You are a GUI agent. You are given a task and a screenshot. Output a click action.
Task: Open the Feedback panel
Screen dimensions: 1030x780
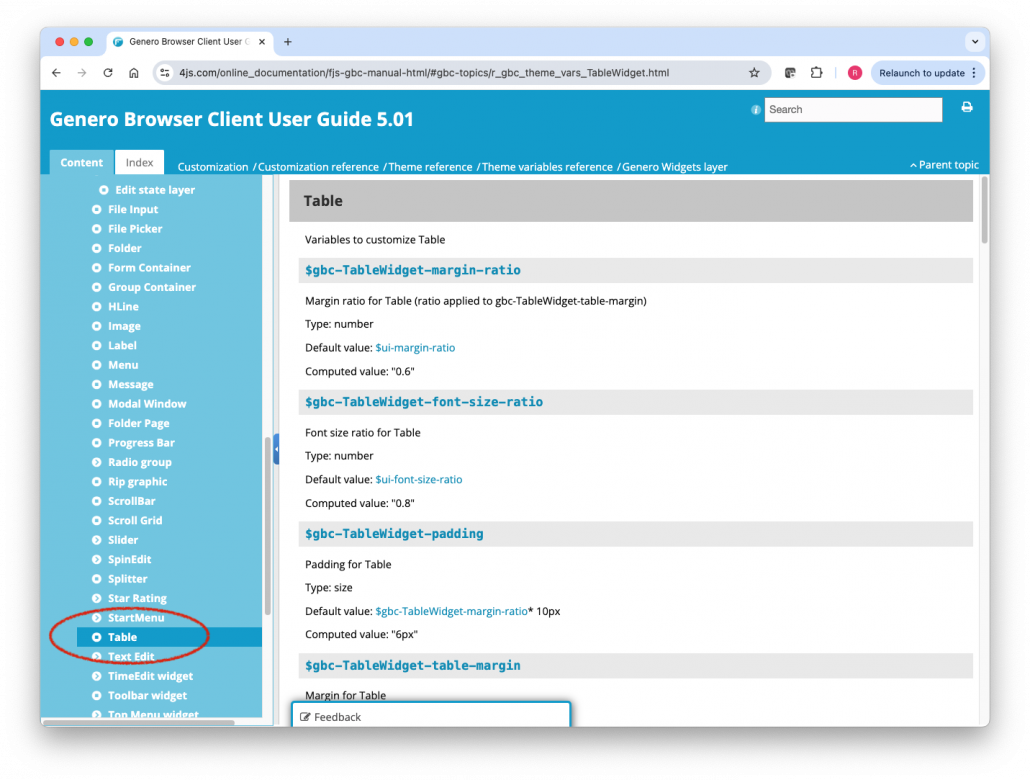pyautogui.click(x=431, y=716)
